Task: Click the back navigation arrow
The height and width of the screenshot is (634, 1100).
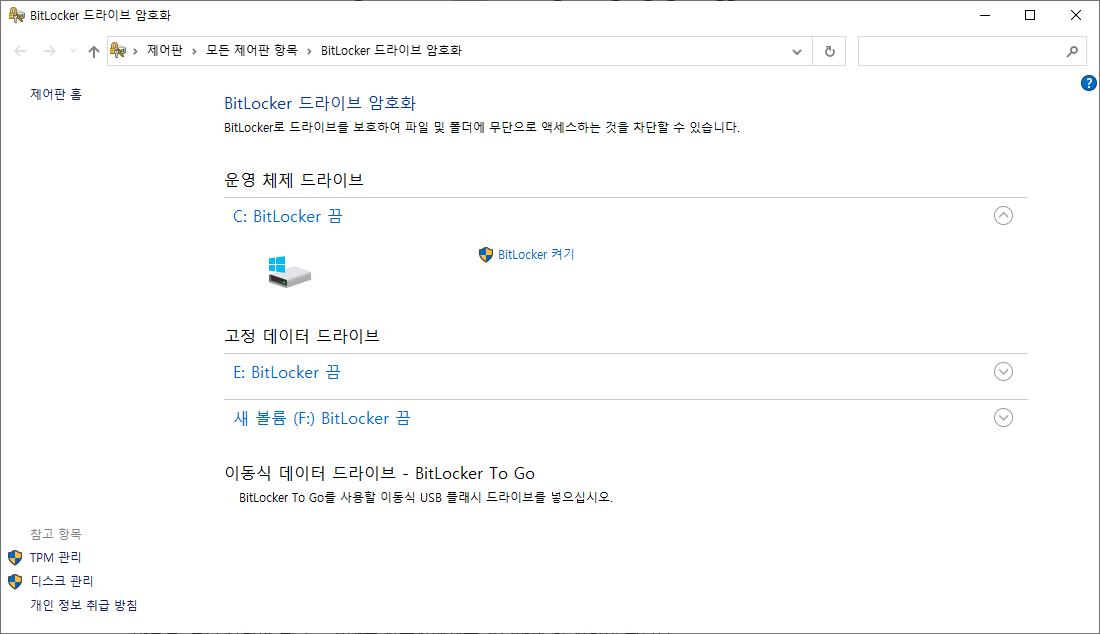Action: point(20,50)
